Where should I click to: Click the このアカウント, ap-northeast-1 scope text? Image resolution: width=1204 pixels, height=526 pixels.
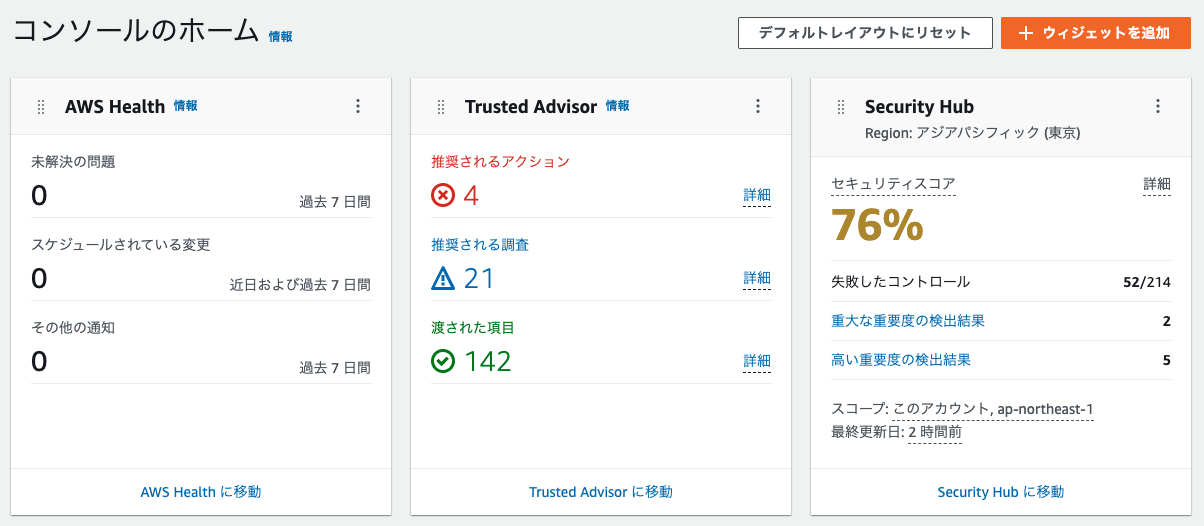pos(993,409)
